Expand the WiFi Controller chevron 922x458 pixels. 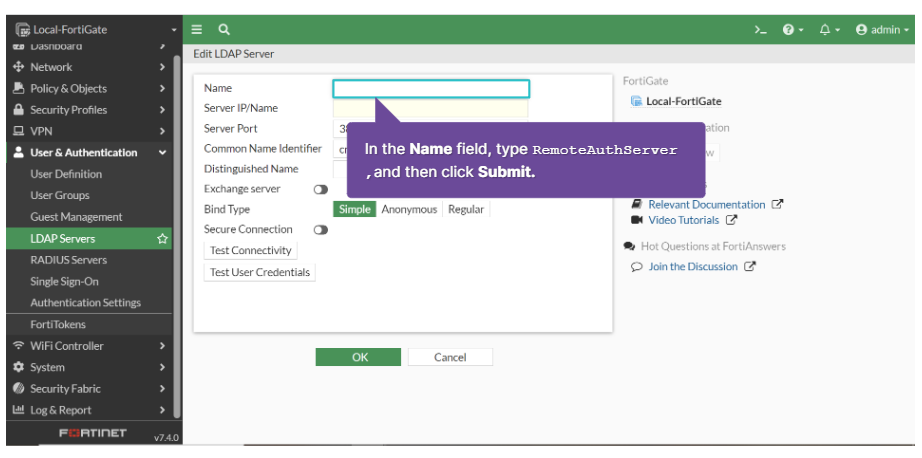pos(162,346)
